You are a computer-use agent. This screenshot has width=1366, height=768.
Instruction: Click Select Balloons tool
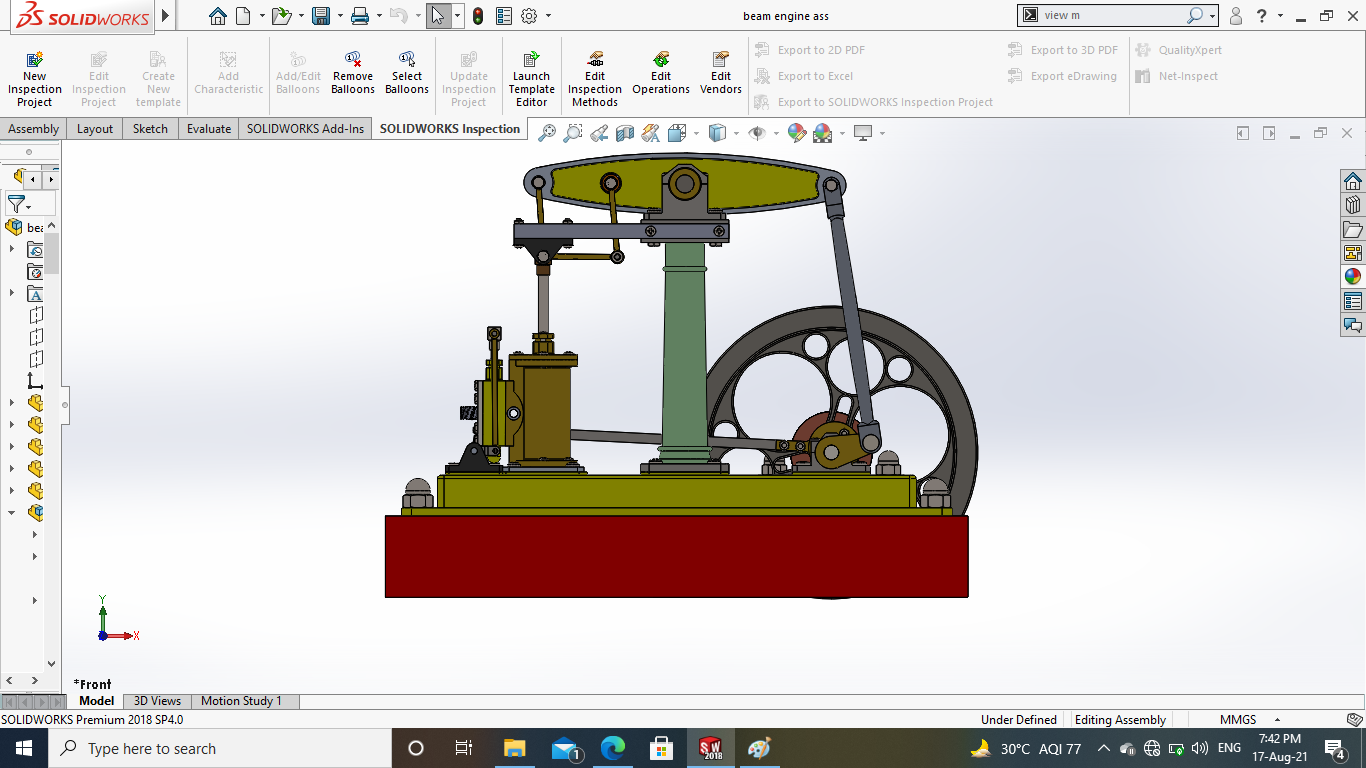(407, 75)
